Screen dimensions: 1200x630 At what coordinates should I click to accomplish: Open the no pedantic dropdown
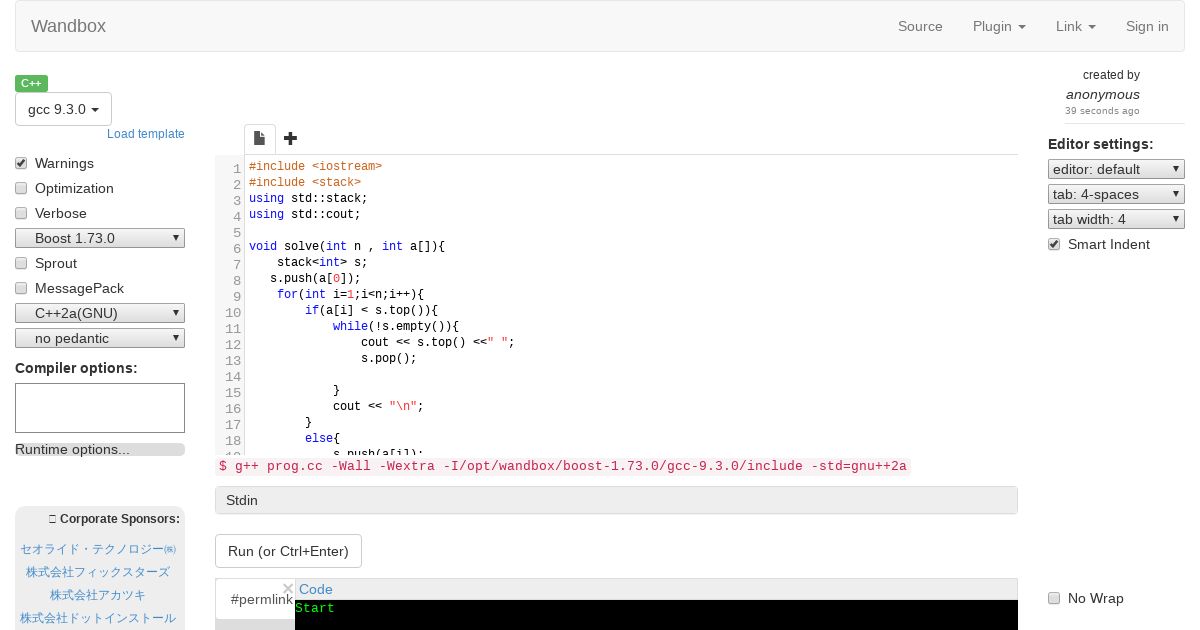100,338
